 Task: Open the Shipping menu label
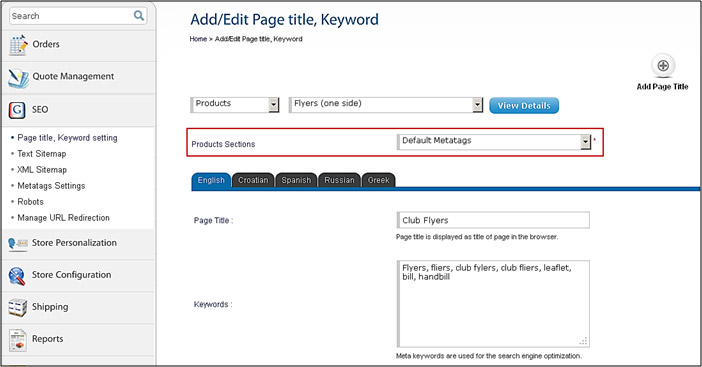50,307
